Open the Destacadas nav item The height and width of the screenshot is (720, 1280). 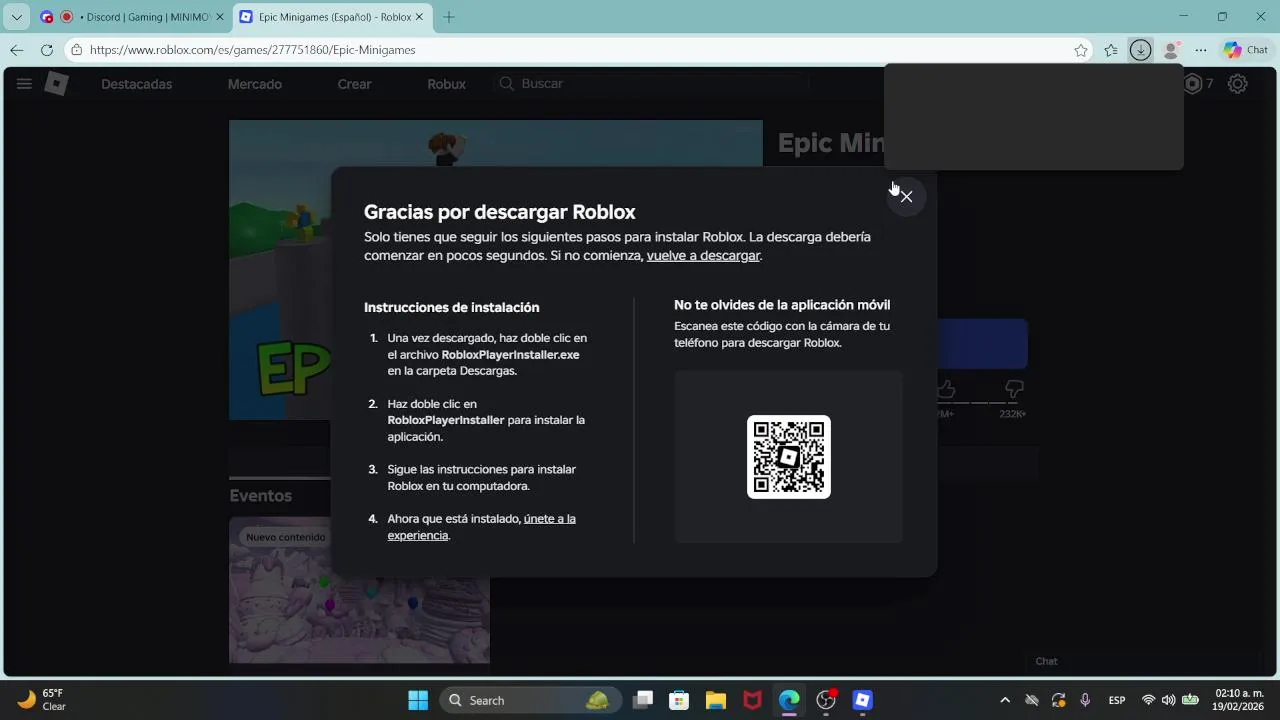coord(136,84)
